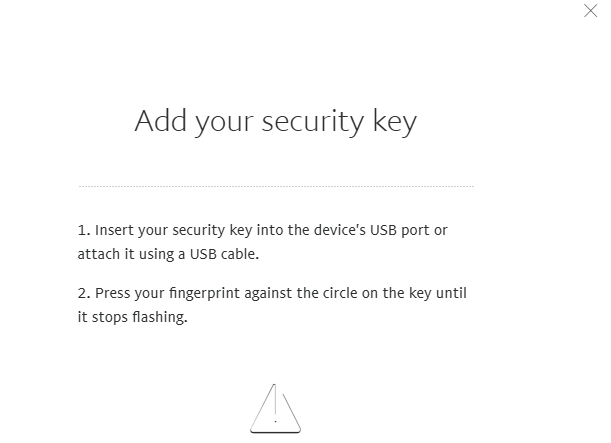The width and height of the screenshot is (611, 443).
Task: Click the step number "2." in the instructions
Action: click(83, 293)
